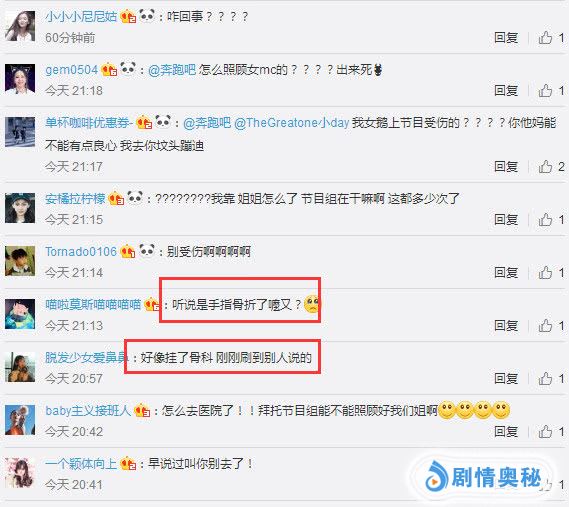Open @奔跑吧 mention in gem0504's comment

click(x=172, y=70)
